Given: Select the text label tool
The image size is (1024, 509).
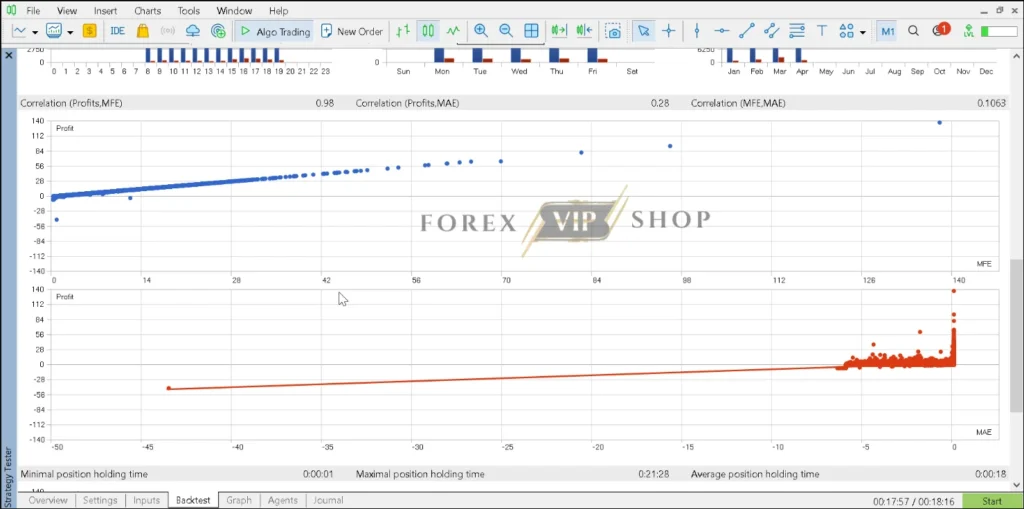Looking at the screenshot, I should tap(822, 31).
